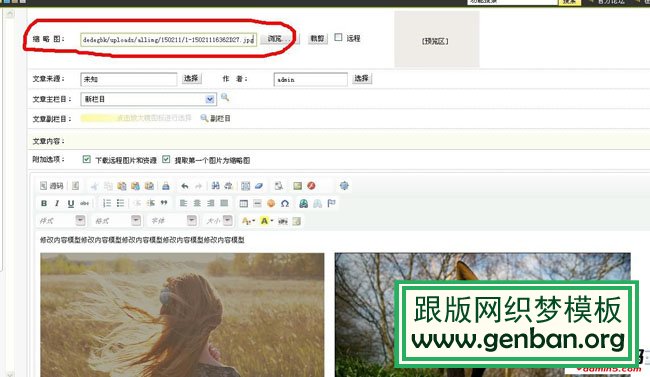Viewport: 650px width, 377px height.
Task: Insert a special character (omega)
Action: pyautogui.click(x=284, y=203)
